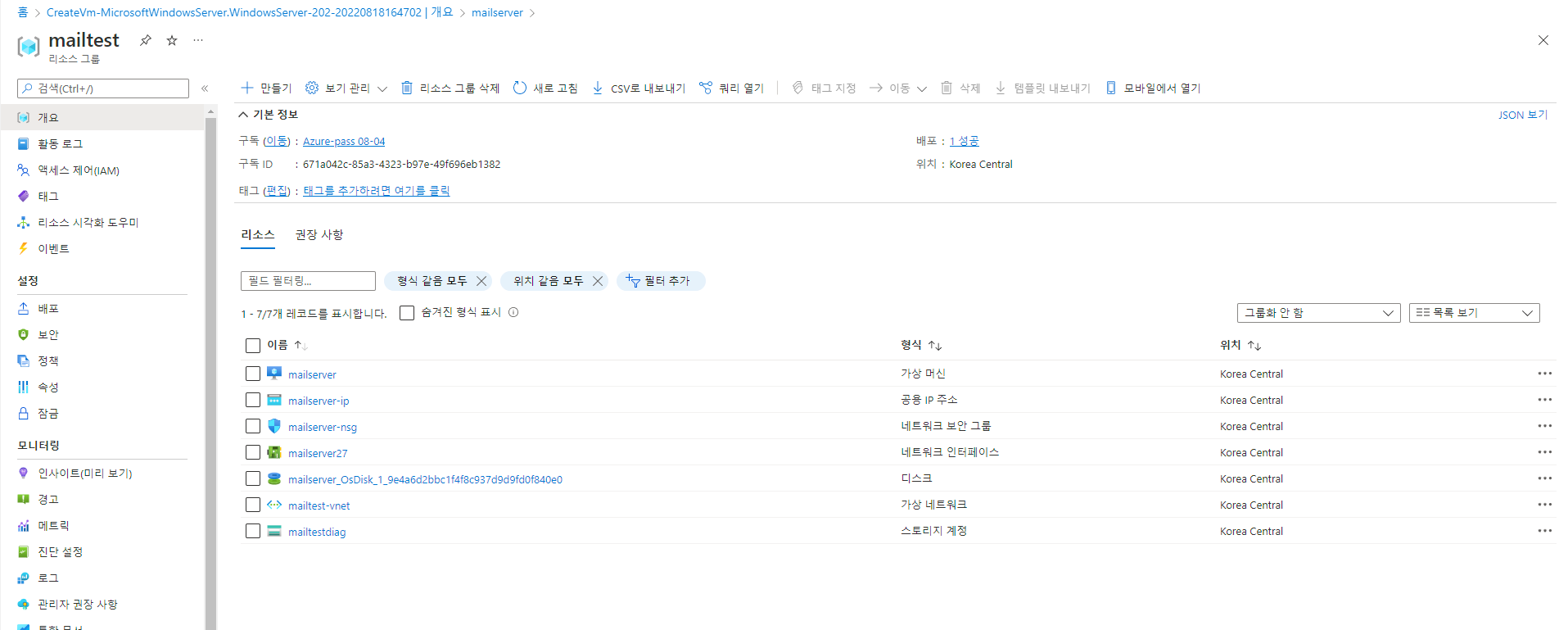
Task: Check the mailserver_OsDisk row checkbox
Action: (x=253, y=478)
